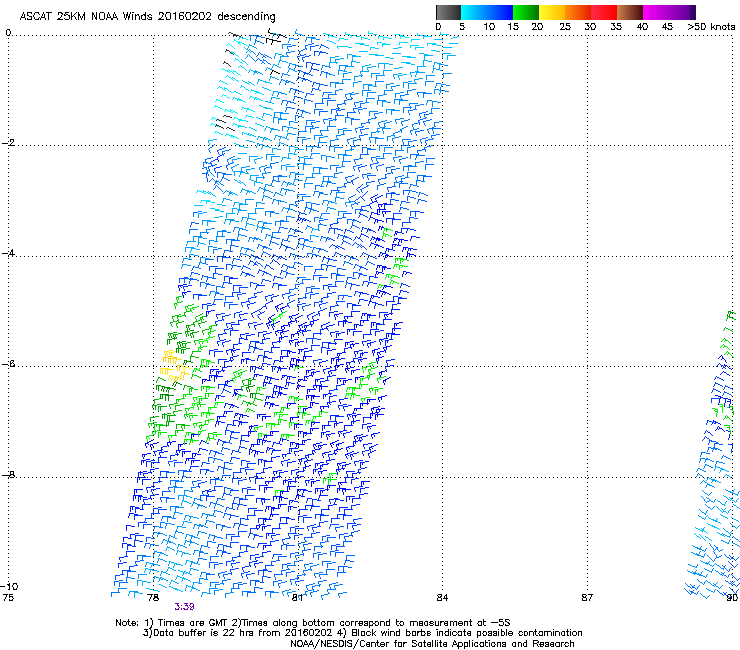Pick the brown 35-40 knots legend segment
Screen dimensions: 740x650
pyautogui.click(x=630, y=12)
